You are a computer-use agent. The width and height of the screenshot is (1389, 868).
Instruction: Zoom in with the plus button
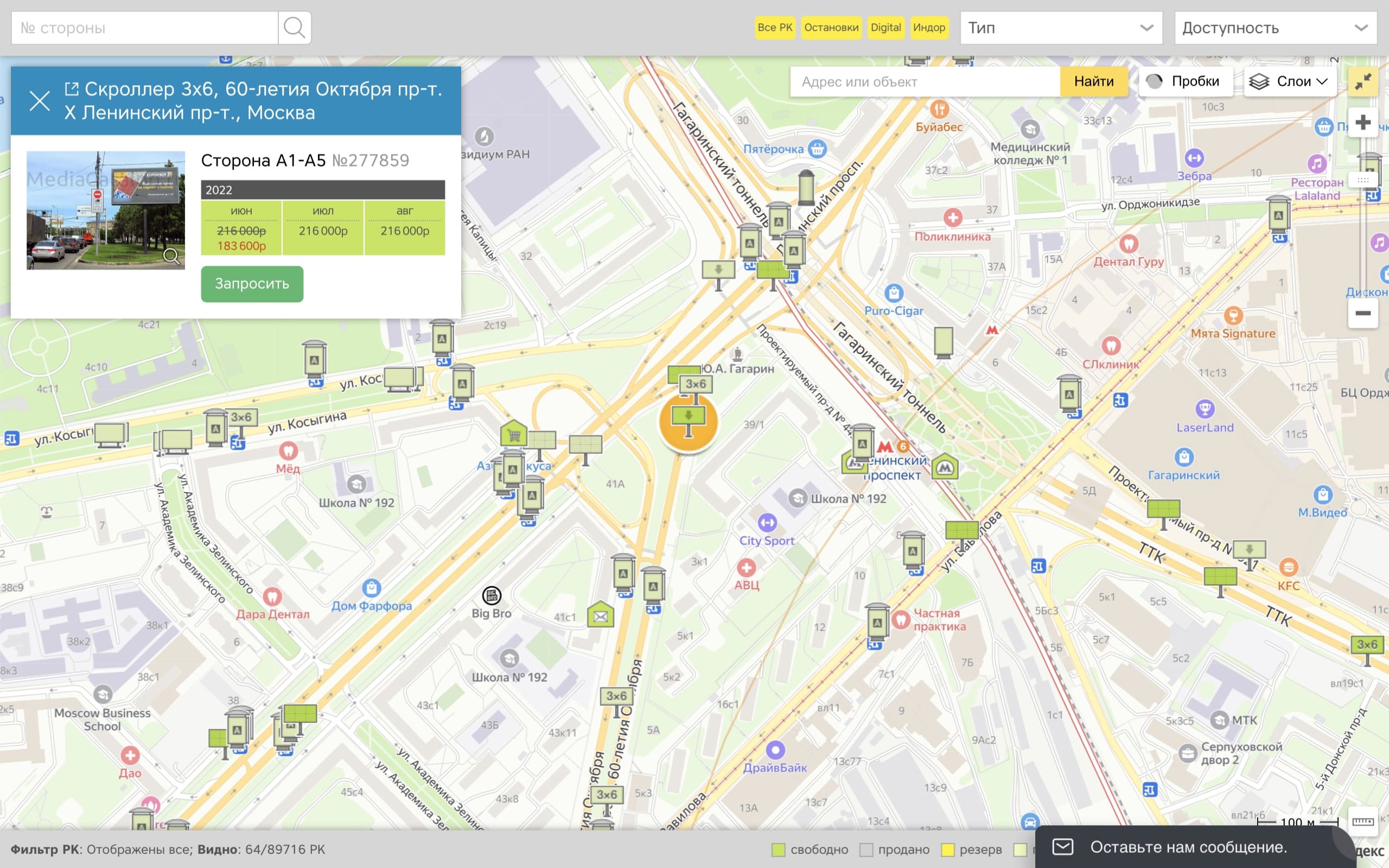pos(1362,122)
